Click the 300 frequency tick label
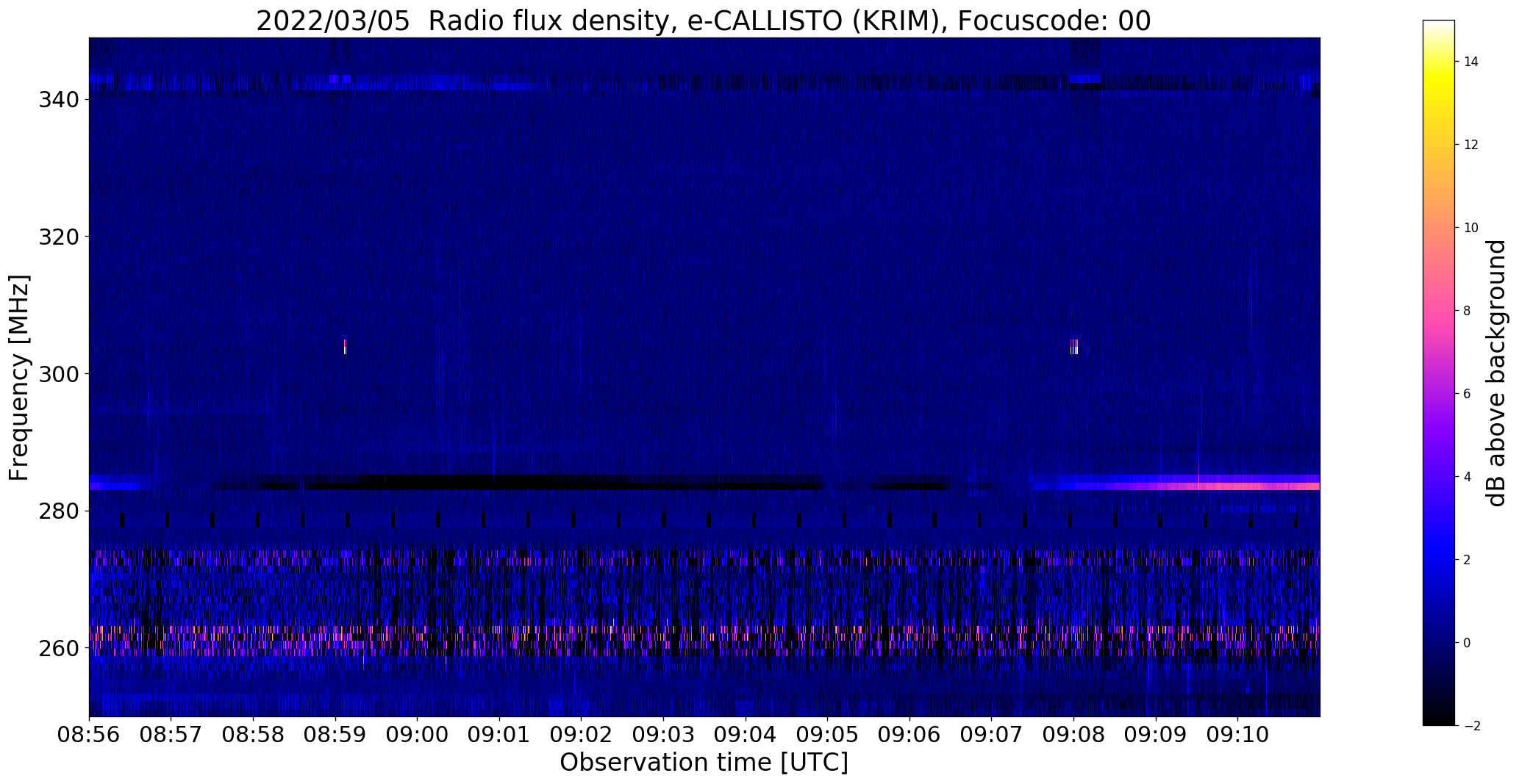The height and width of the screenshot is (784, 1519). pos(59,374)
